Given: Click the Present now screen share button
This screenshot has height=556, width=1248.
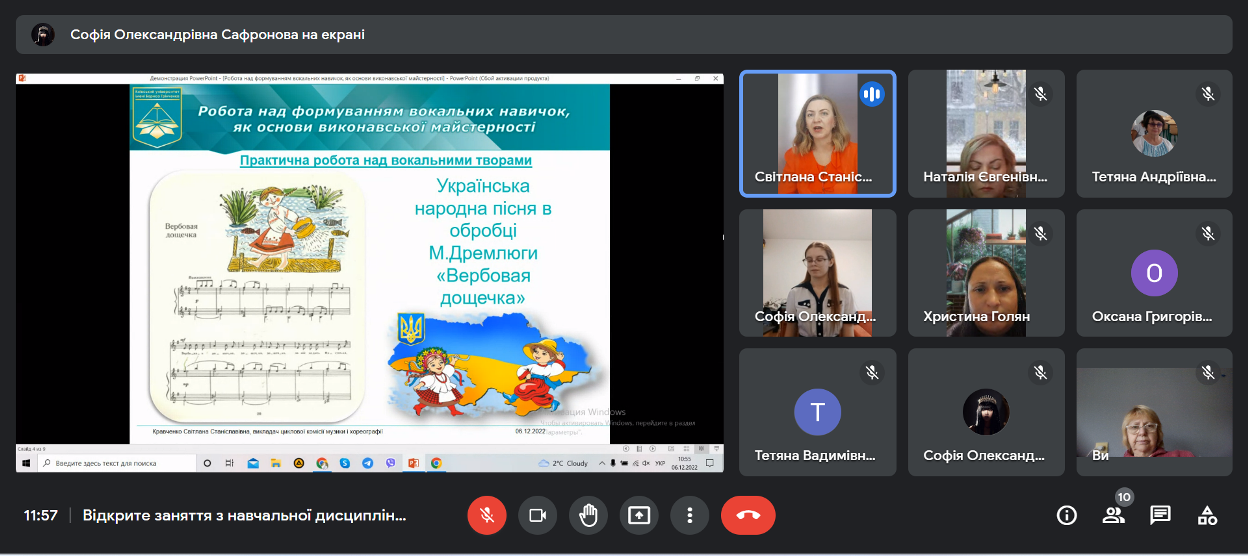Looking at the screenshot, I should click(x=639, y=515).
